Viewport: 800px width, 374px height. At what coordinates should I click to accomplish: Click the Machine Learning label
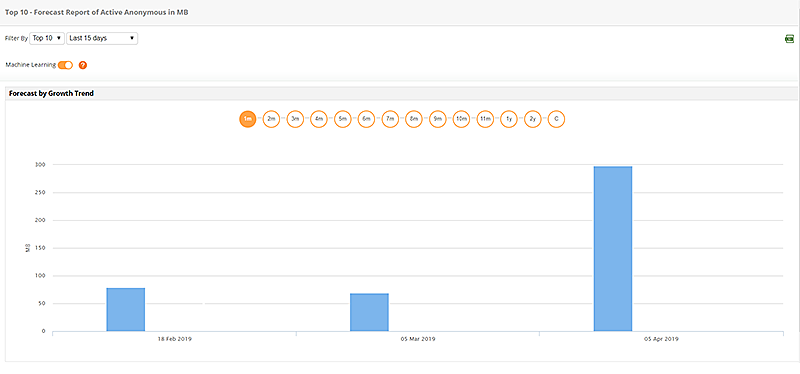(x=30, y=65)
